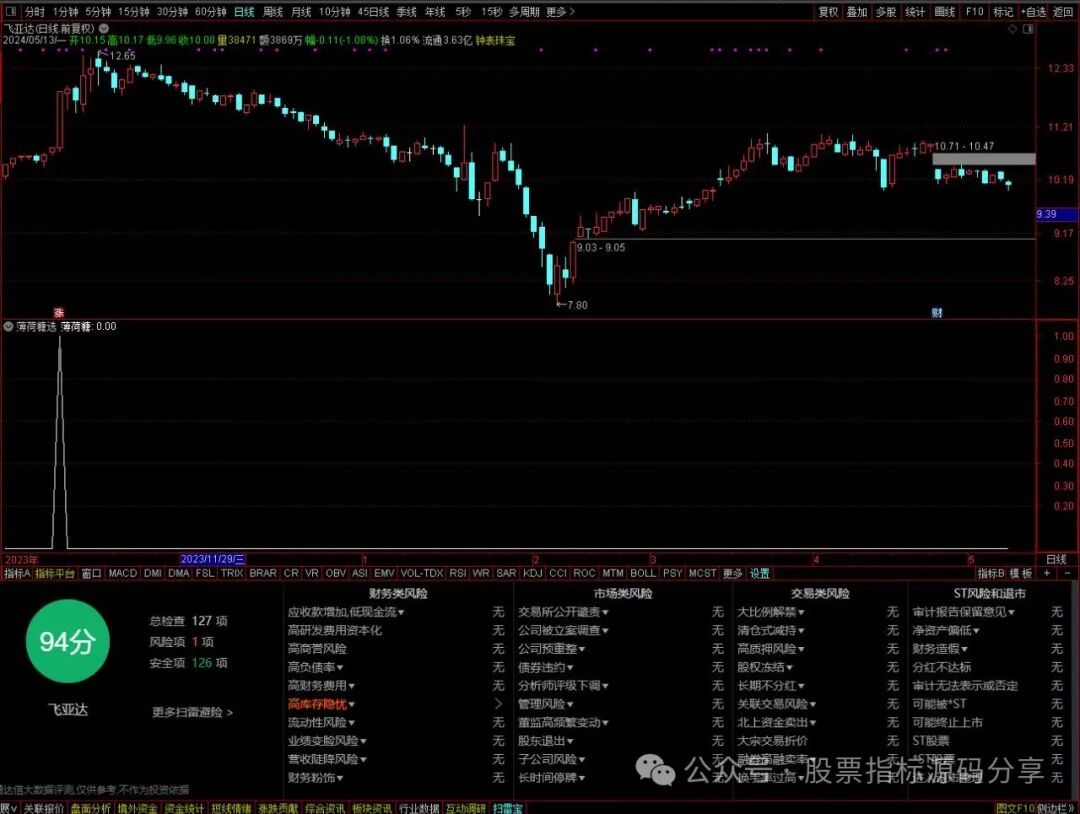The image size is (1080, 814).
Task: Click the 画线 drawing button
Action: [x=944, y=12]
